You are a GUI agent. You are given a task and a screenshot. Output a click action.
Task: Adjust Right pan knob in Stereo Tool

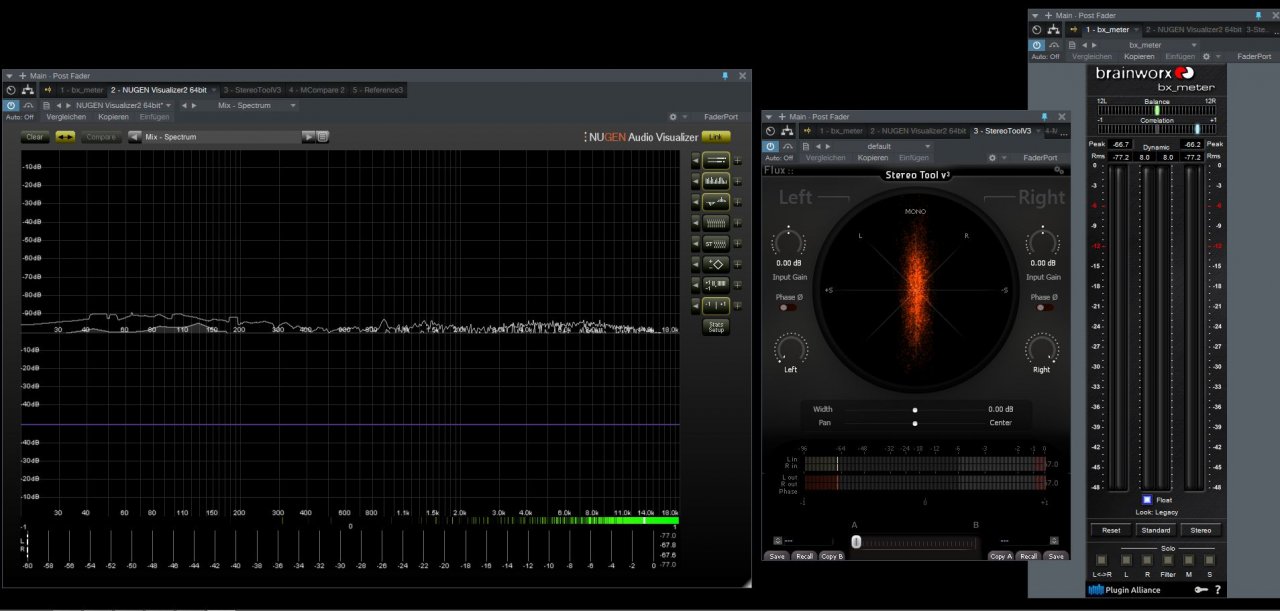[1042, 348]
